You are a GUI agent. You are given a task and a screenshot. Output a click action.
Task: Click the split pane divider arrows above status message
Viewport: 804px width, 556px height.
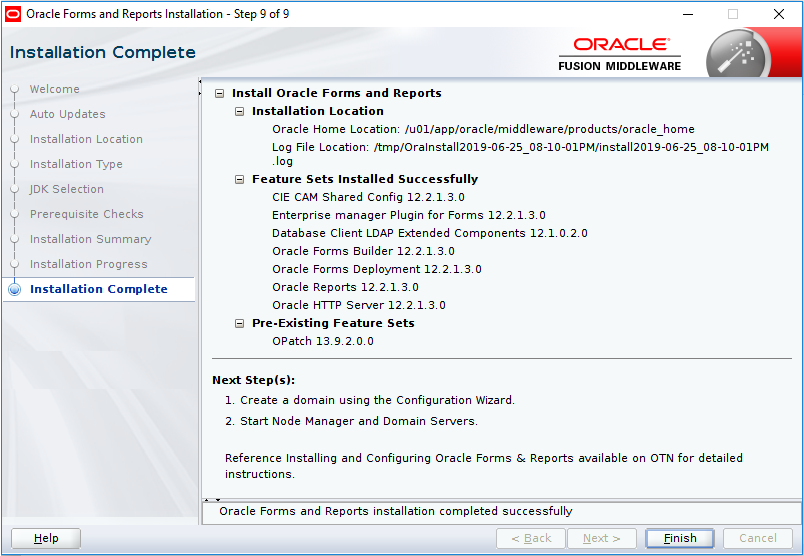click(209, 499)
